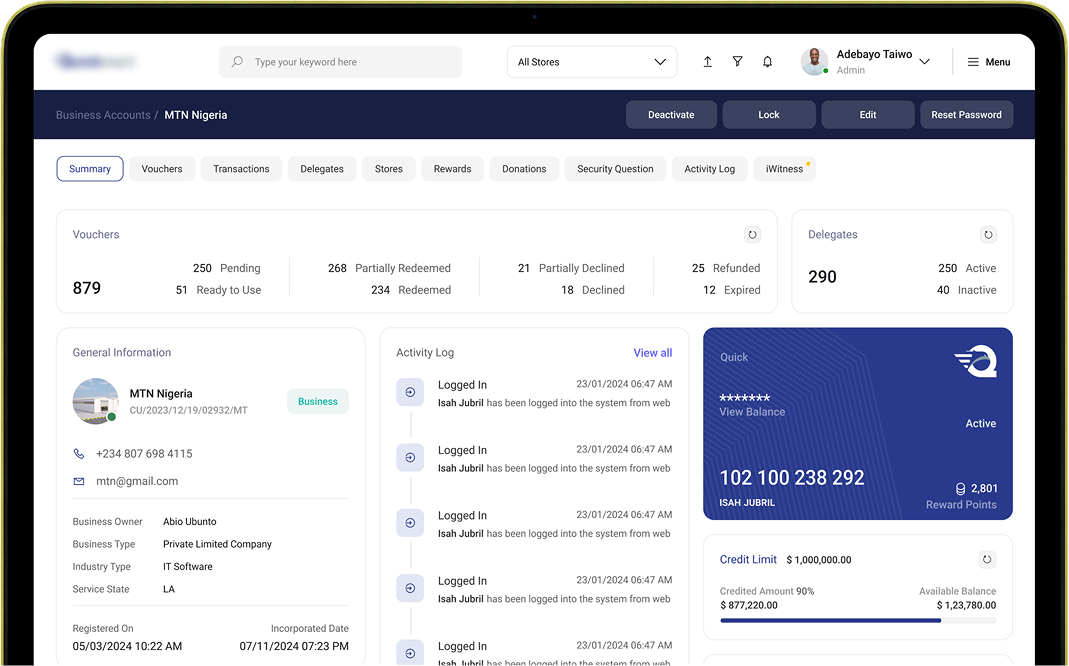This screenshot has height=666, width=1069.
Task: Focus the keyword search field
Action: (x=340, y=62)
